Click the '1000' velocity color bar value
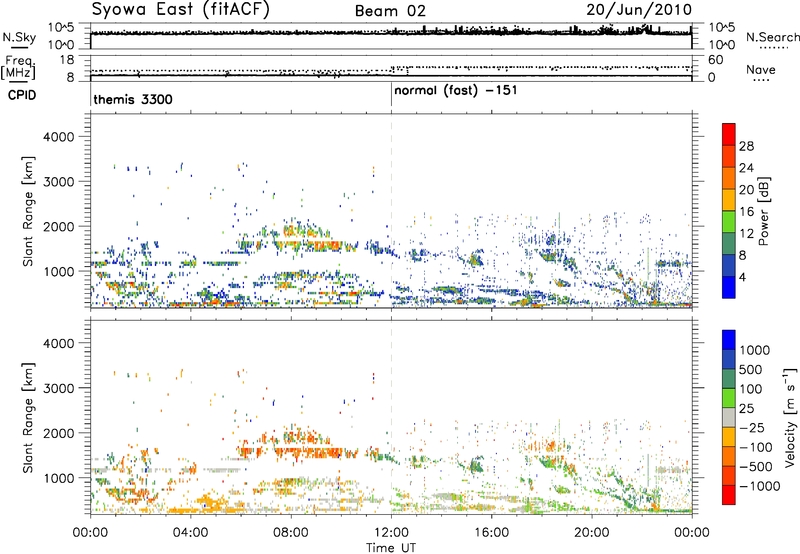Image resolution: width=800 pixels, height=554 pixels. (755, 350)
